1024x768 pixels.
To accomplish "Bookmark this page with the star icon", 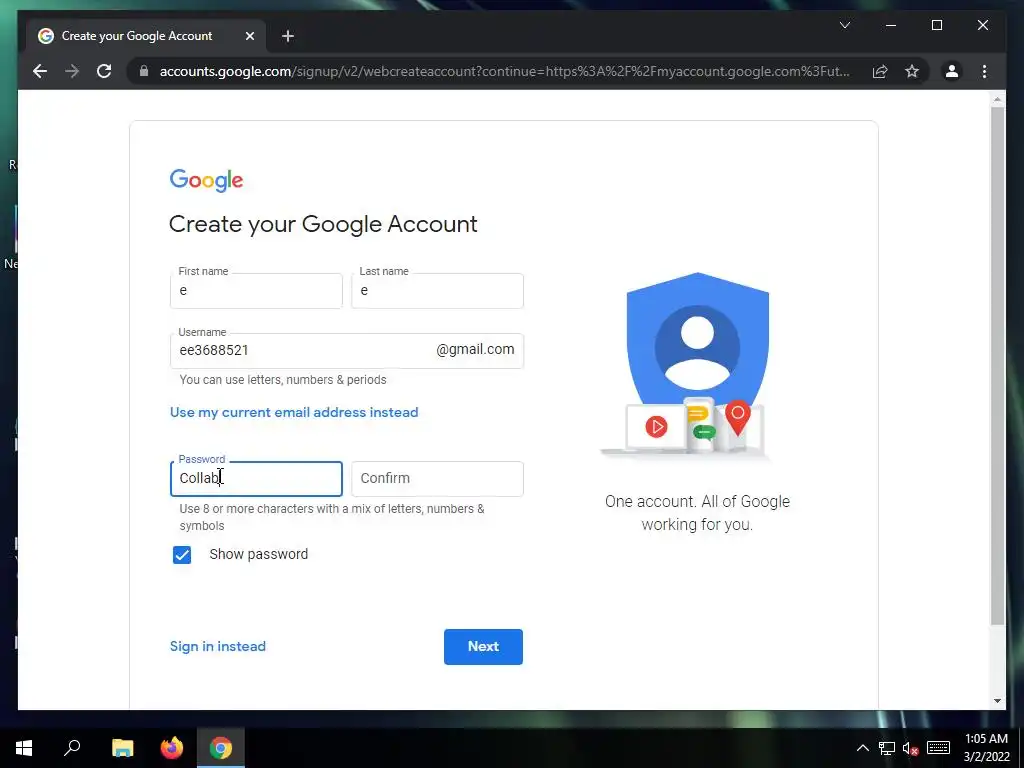I will pyautogui.click(x=912, y=71).
